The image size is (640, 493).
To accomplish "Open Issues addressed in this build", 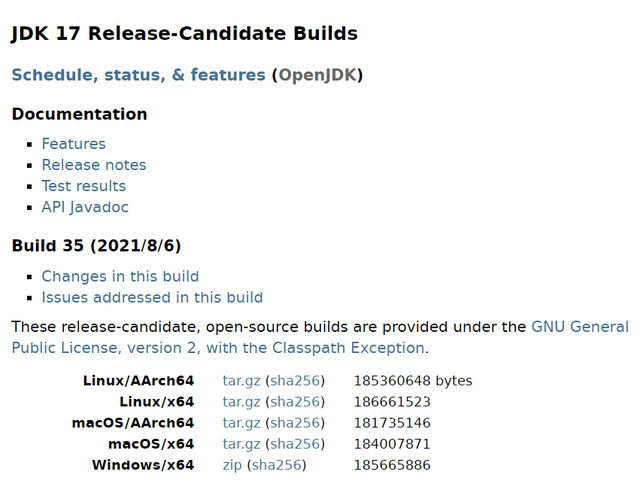I will click(152, 298).
